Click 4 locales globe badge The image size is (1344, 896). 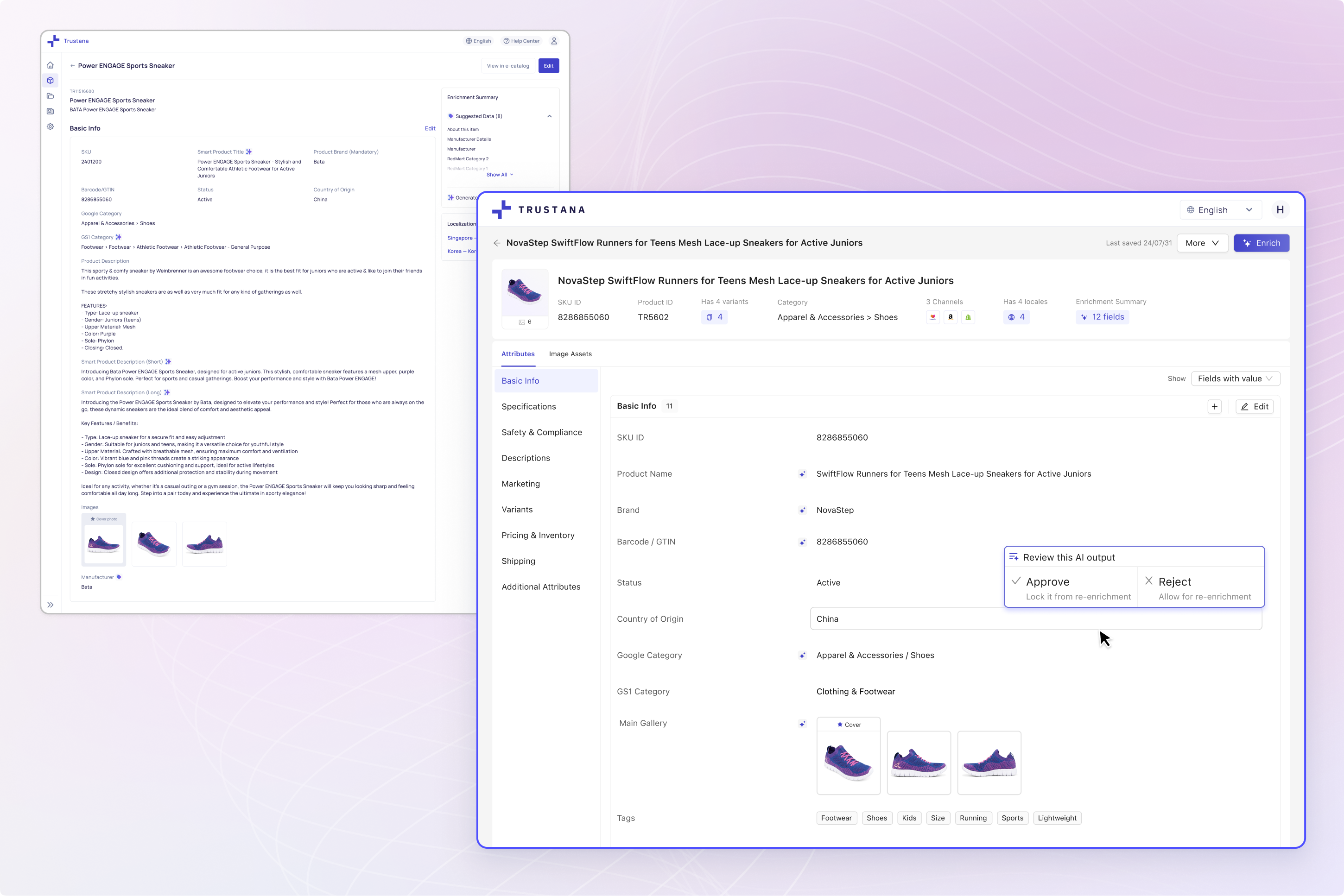[x=1016, y=317]
